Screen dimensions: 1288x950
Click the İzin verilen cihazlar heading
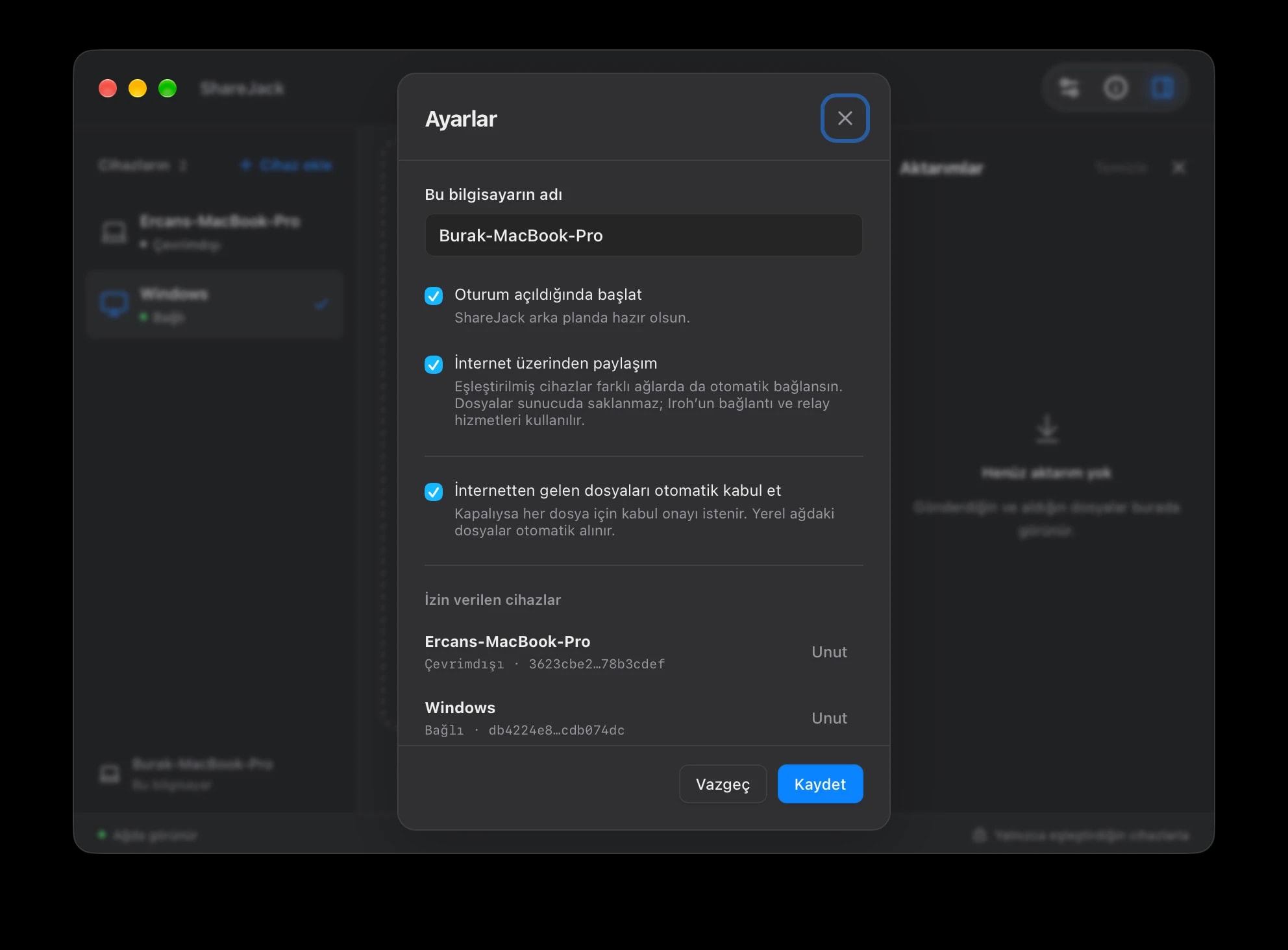tap(493, 600)
